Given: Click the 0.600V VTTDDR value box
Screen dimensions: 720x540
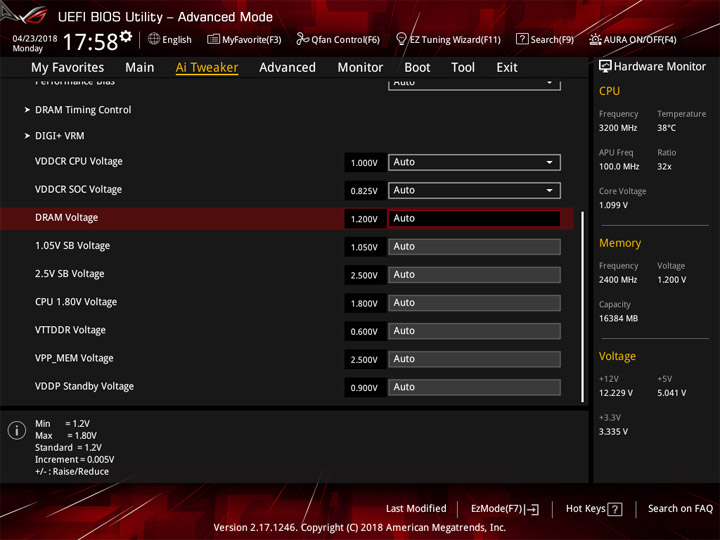Looking at the screenshot, I should click(365, 331).
